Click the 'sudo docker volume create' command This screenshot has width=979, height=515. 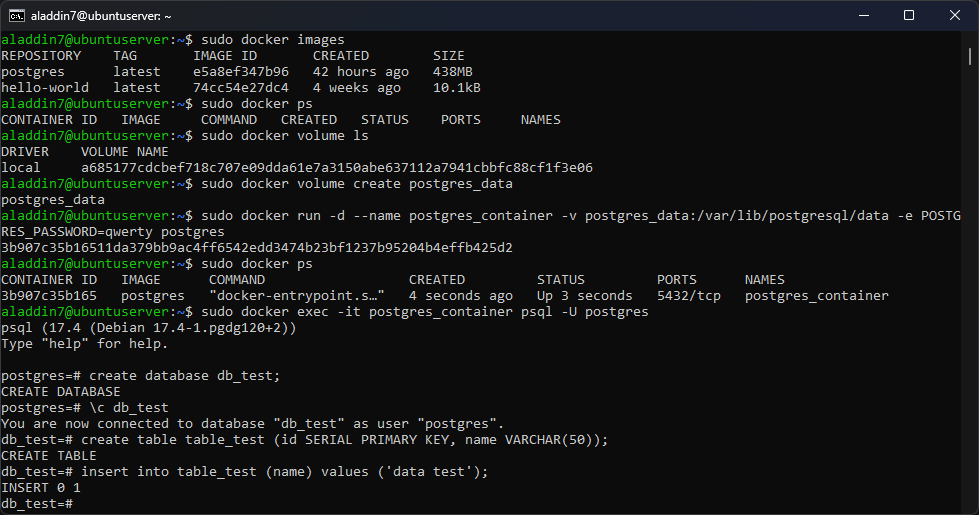tap(357, 184)
